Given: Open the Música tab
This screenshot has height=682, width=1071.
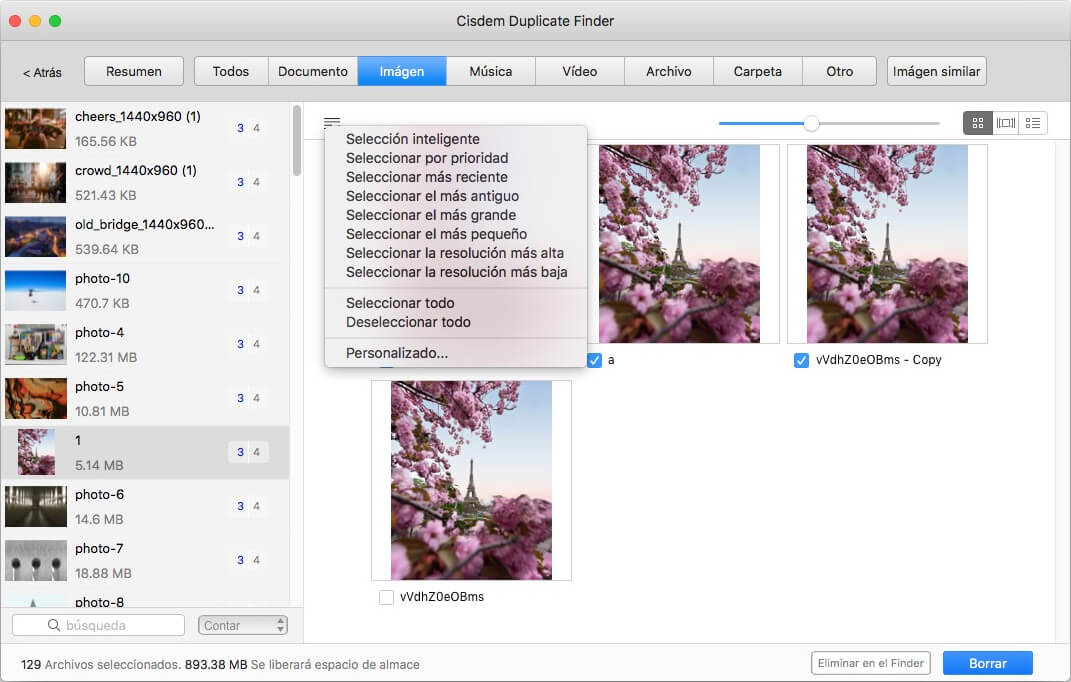Looking at the screenshot, I should pos(490,71).
